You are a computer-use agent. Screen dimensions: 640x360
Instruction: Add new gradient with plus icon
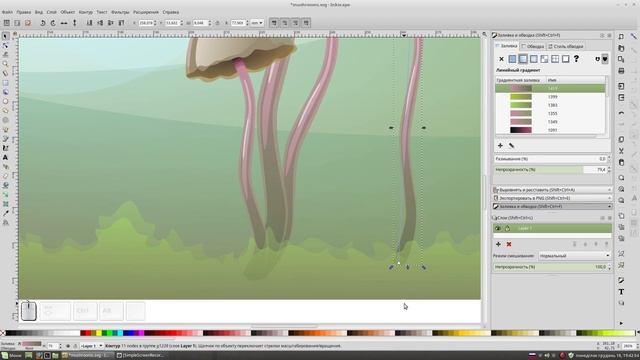coord(500,145)
